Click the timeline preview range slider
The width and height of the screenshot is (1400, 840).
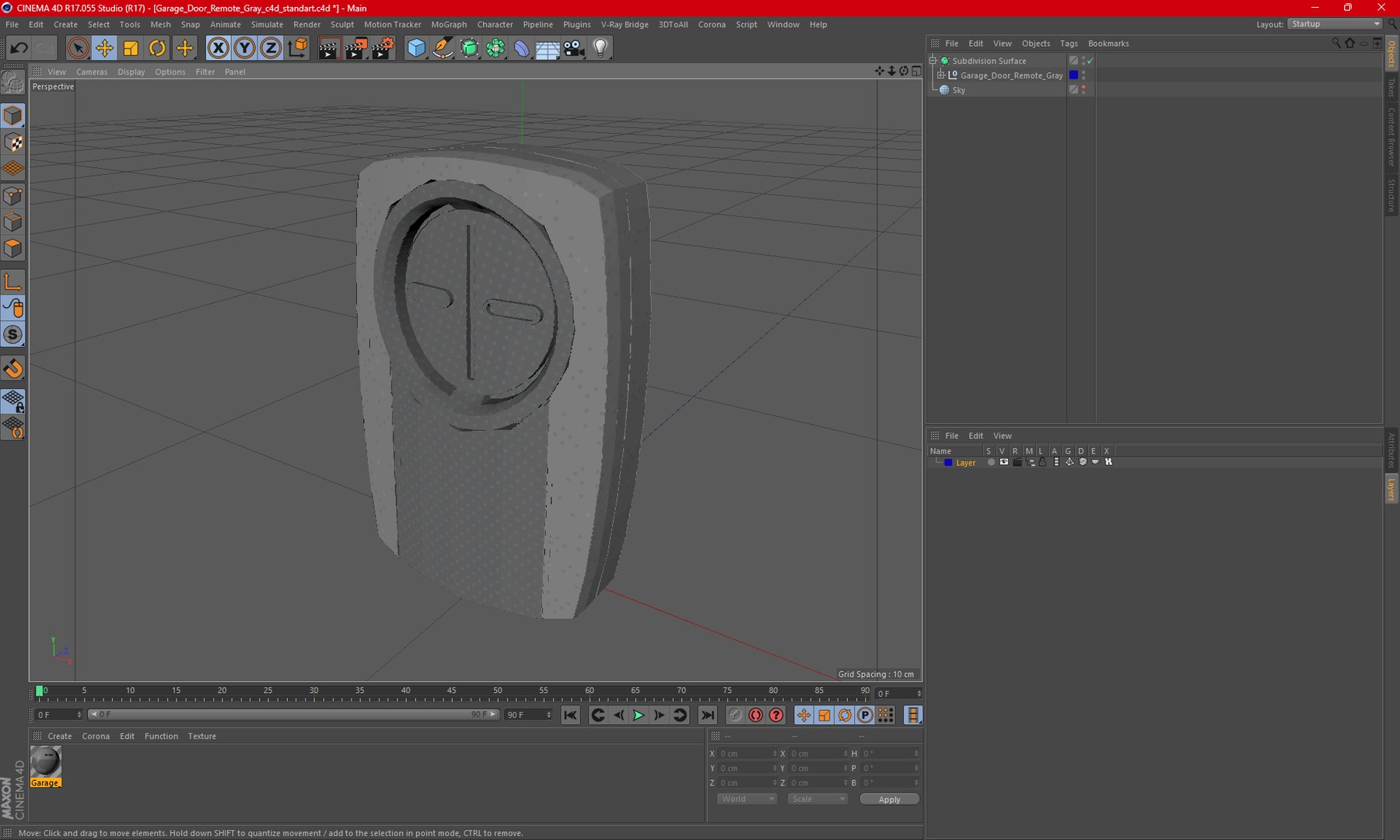(293, 715)
